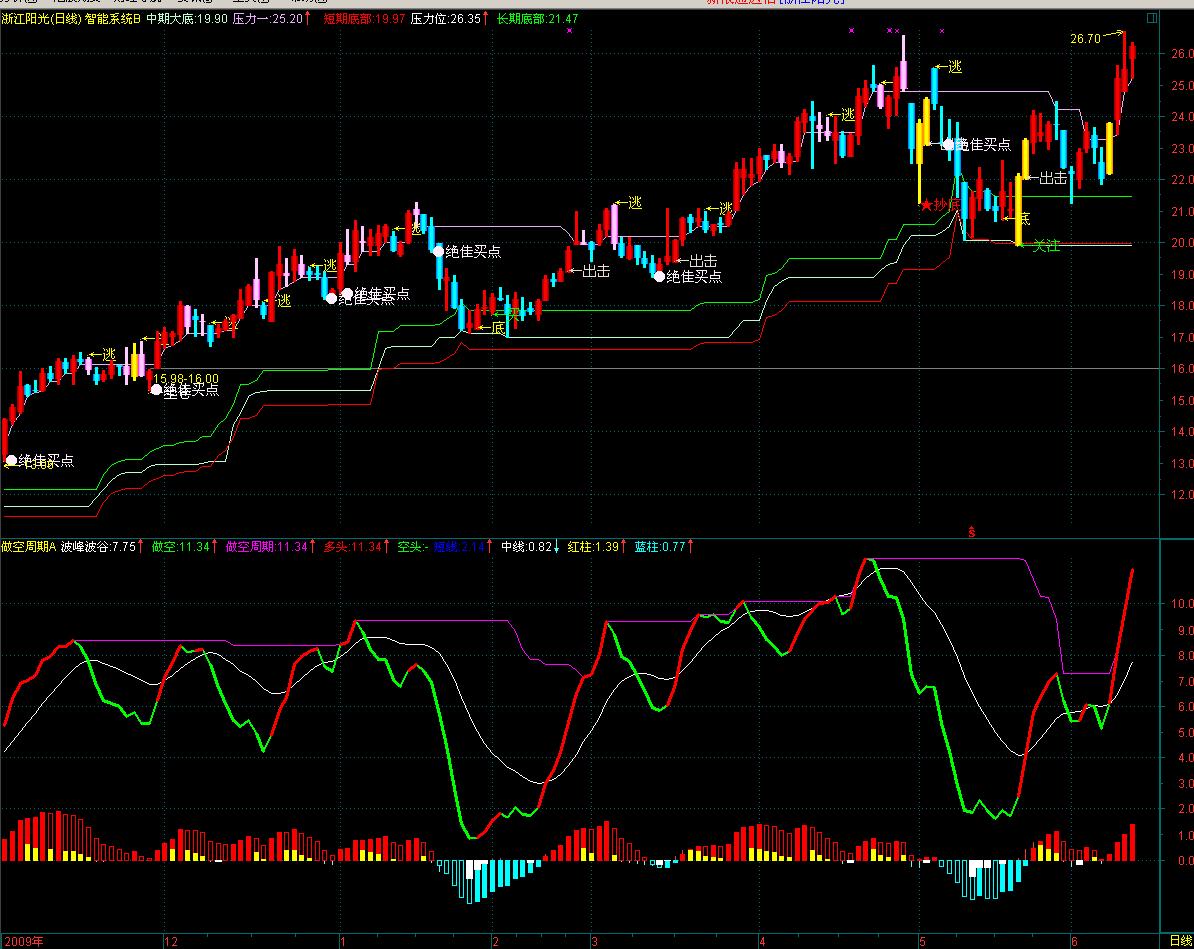Click the 26.70 high price label
Screen dimensions: 1194x949
pos(1085,39)
